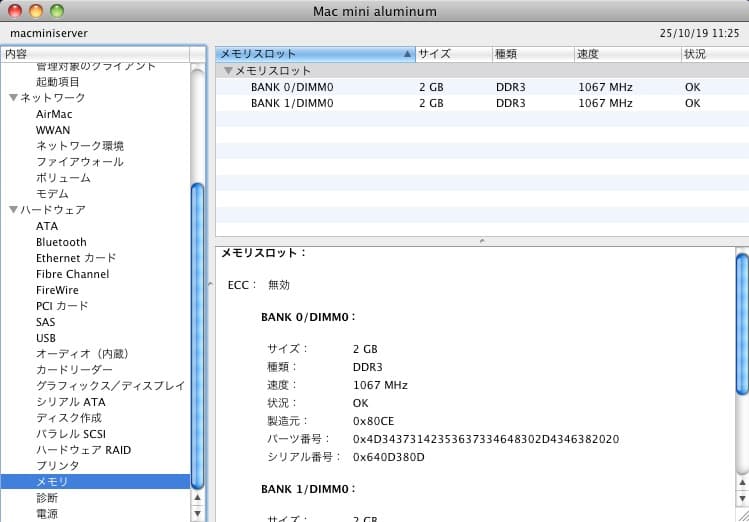Click sidebar scrollbar down arrow
The height and width of the screenshot is (522, 749).
197,513
